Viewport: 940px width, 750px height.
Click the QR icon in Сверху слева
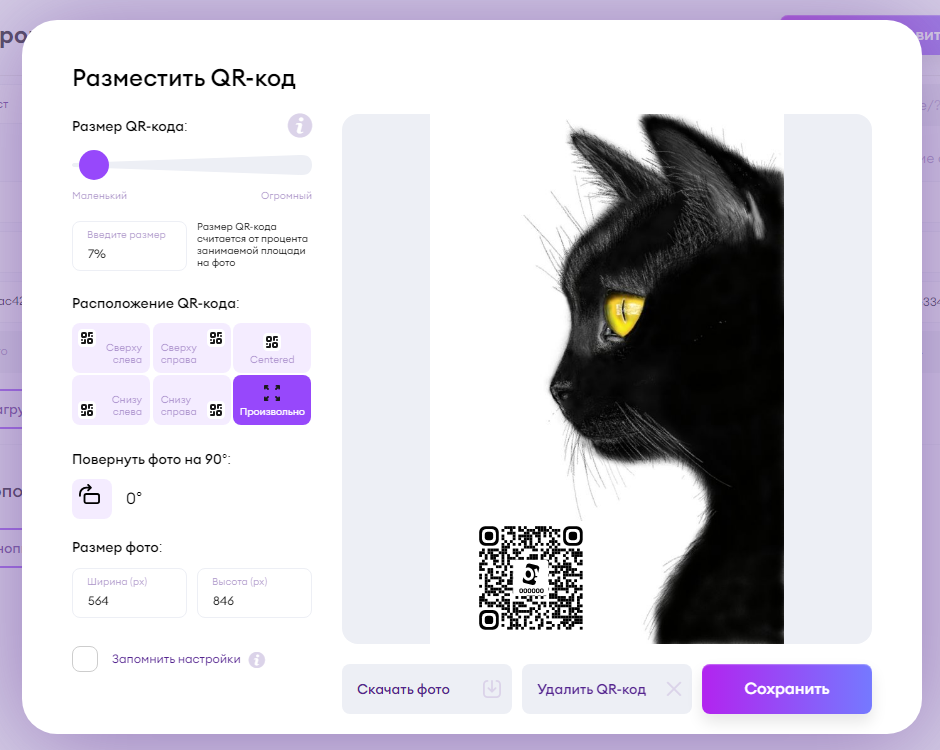point(87,338)
